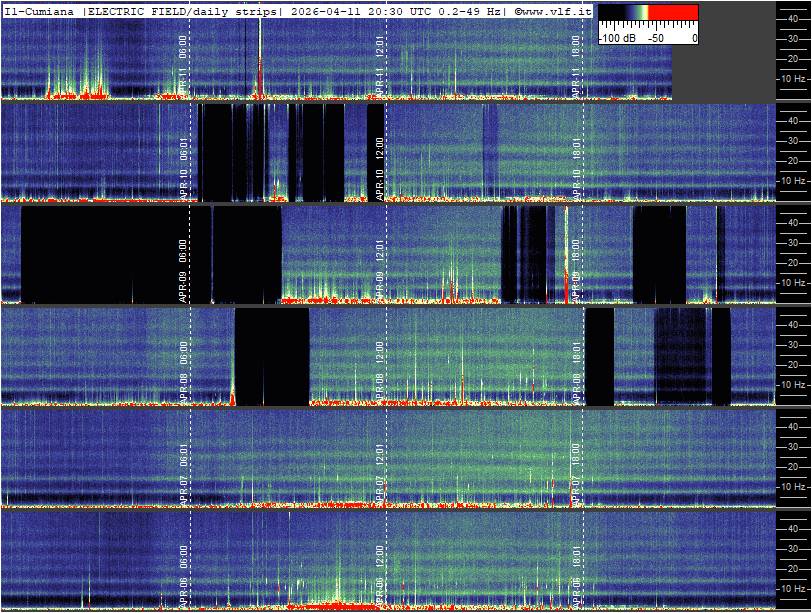Open the www.vlf.it link in header
Image resolution: width=812 pixels, height=613 pixels.
[553, 10]
